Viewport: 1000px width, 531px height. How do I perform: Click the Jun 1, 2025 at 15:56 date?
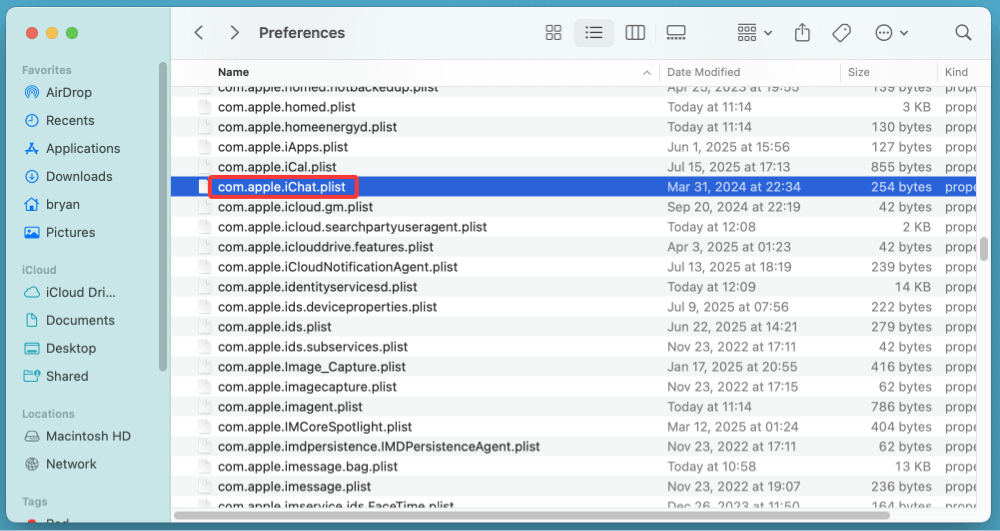click(x=728, y=147)
